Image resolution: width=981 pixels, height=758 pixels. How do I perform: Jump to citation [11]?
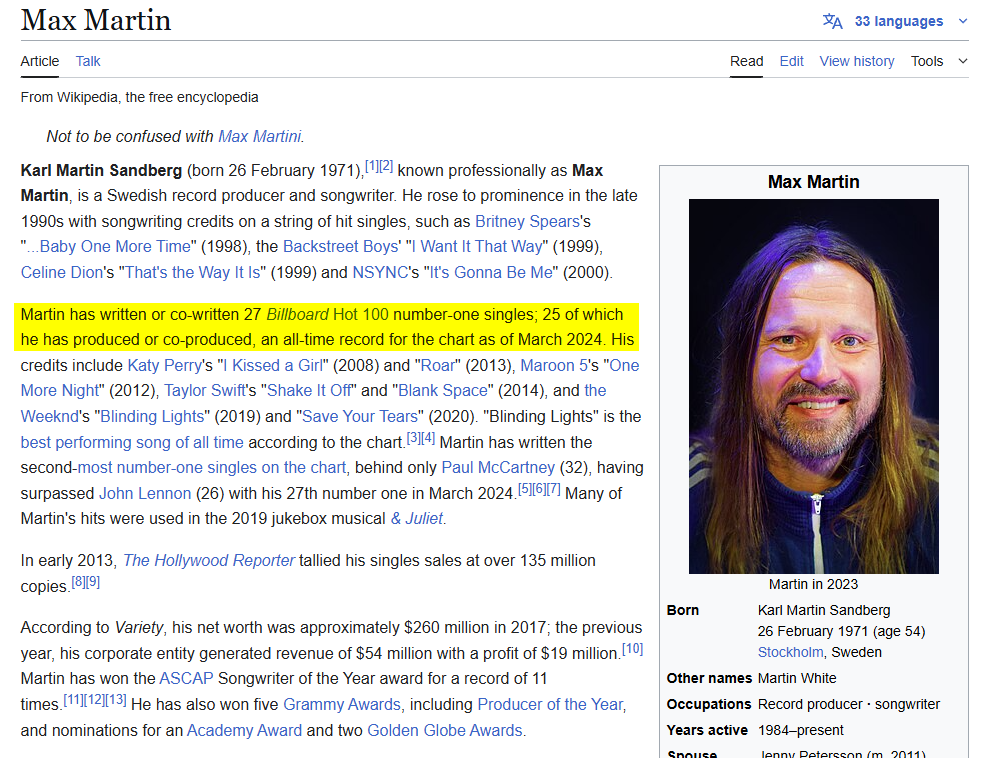click(74, 699)
